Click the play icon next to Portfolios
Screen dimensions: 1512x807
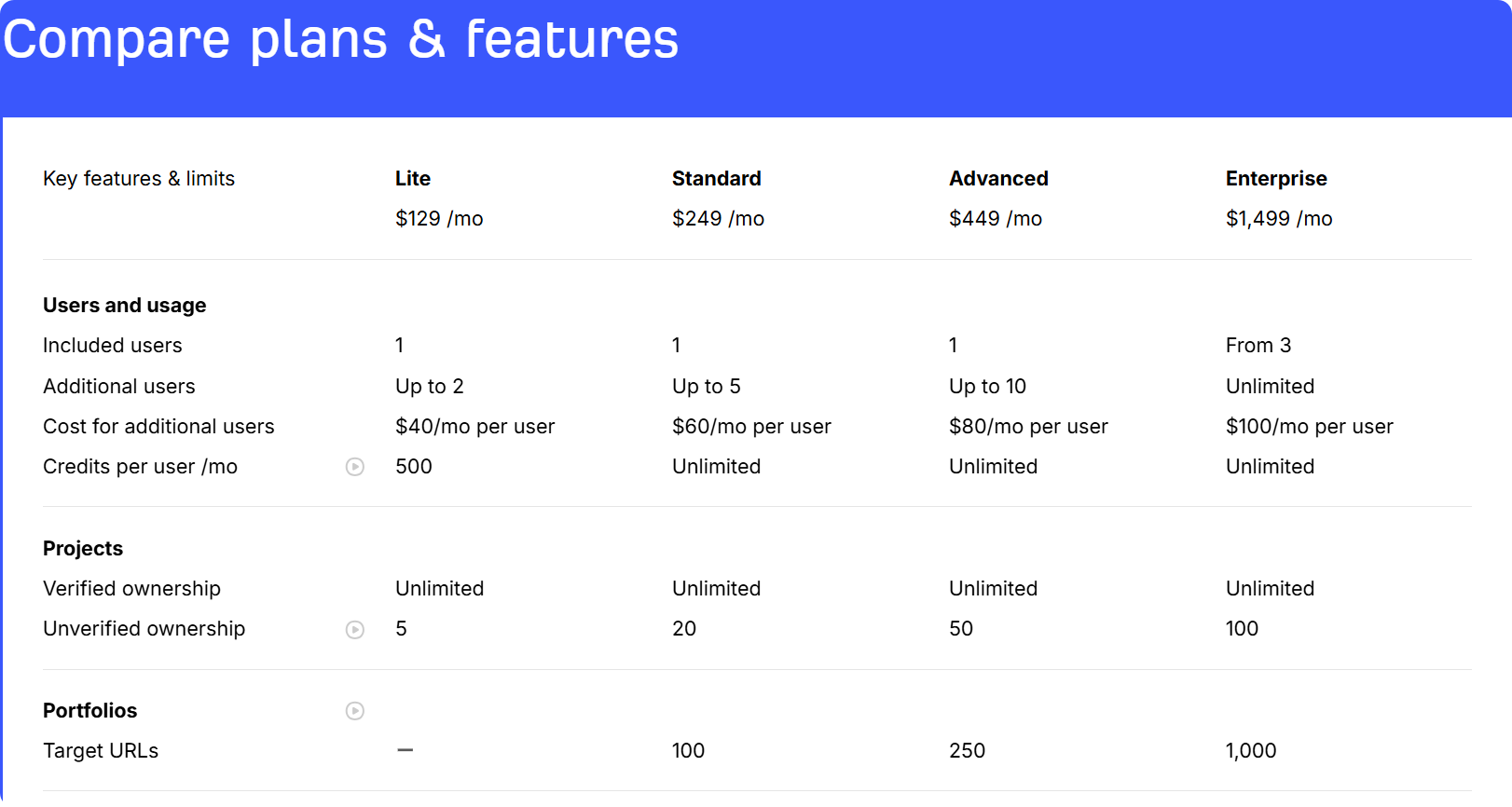(355, 711)
